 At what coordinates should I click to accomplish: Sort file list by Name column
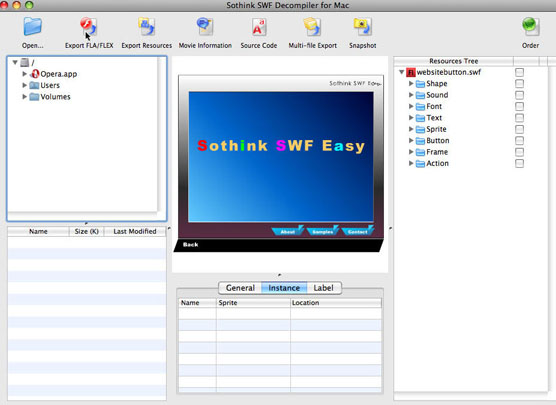(x=38, y=232)
